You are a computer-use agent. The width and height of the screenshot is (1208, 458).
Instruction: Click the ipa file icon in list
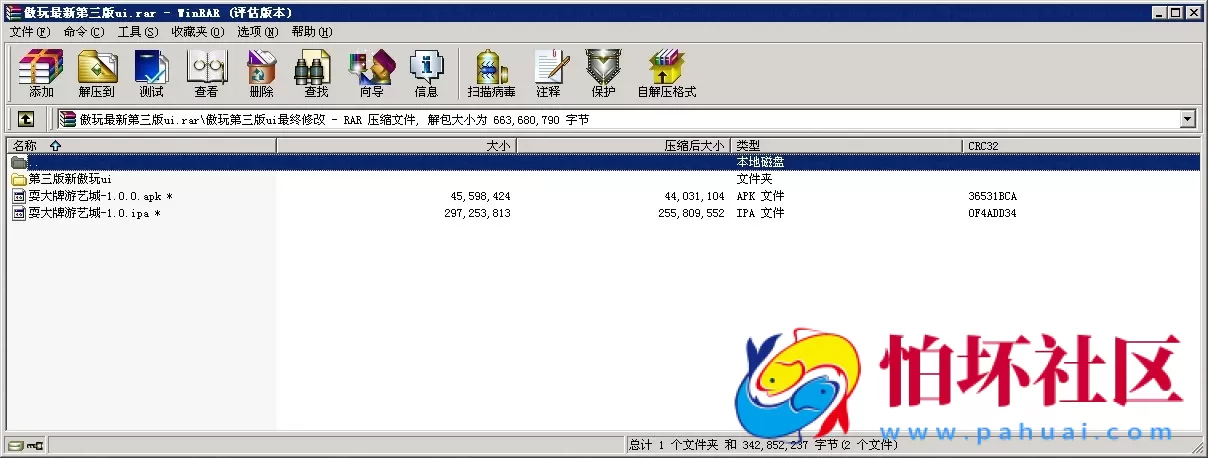click(x=19, y=213)
